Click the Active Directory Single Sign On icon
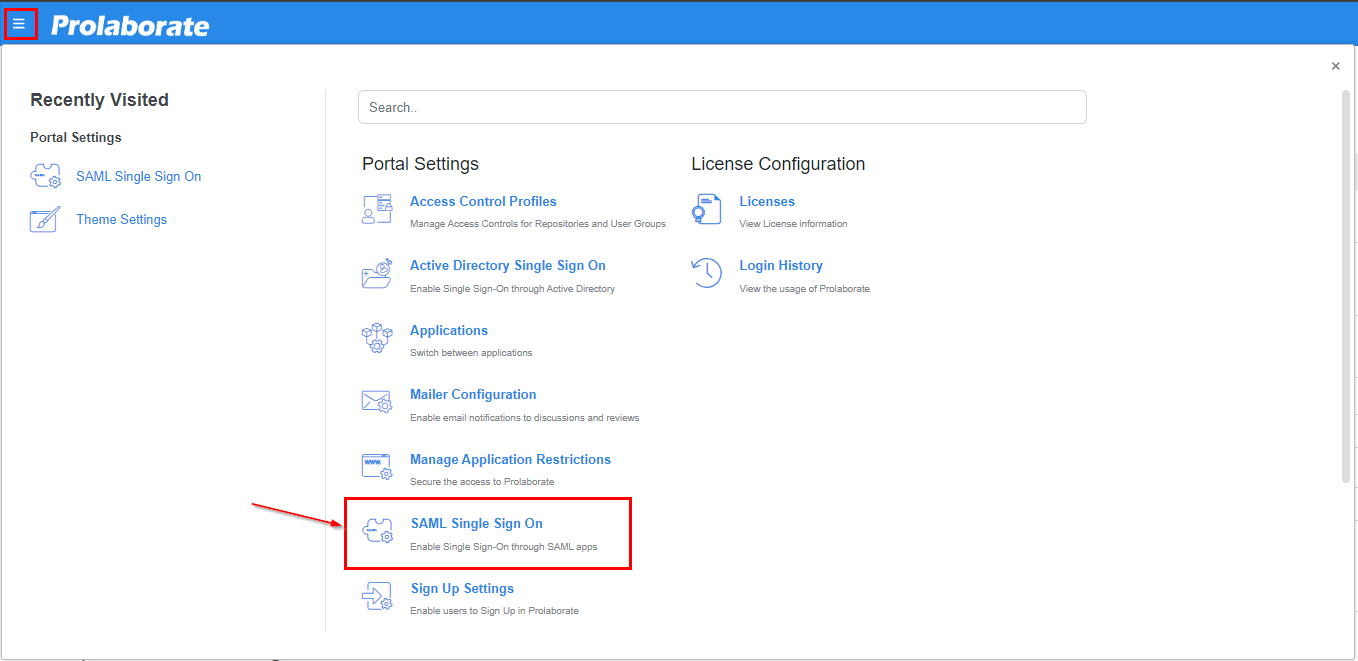 click(x=377, y=274)
